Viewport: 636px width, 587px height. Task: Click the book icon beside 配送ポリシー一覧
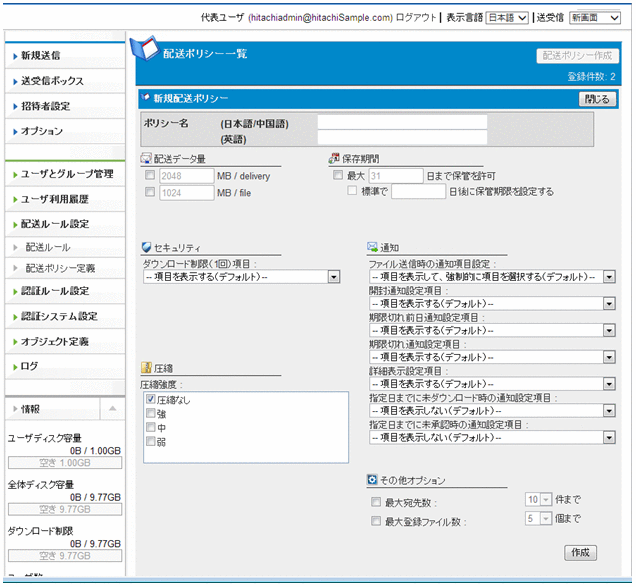tap(144, 49)
